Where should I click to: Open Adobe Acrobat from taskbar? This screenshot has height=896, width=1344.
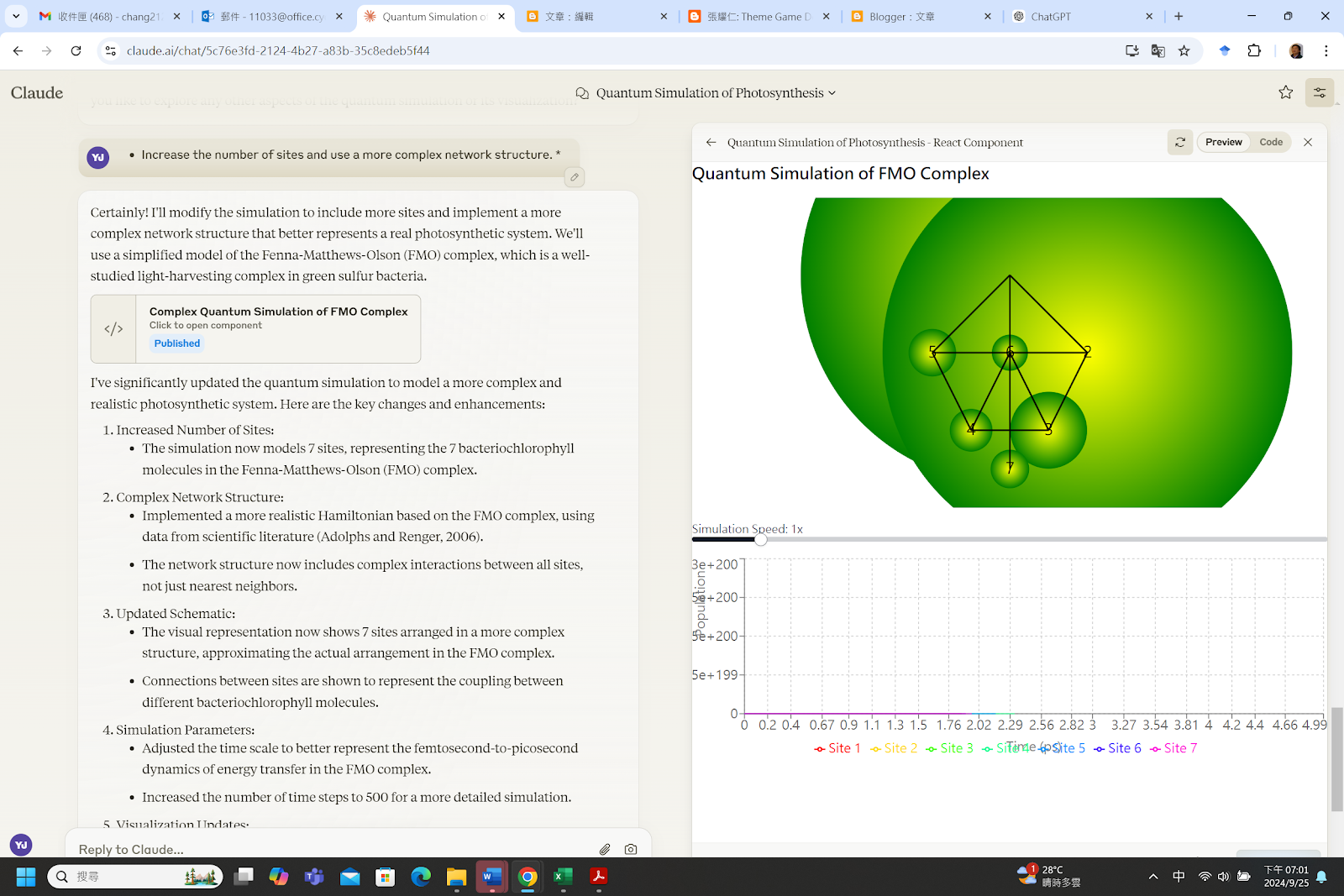pyautogui.click(x=599, y=877)
